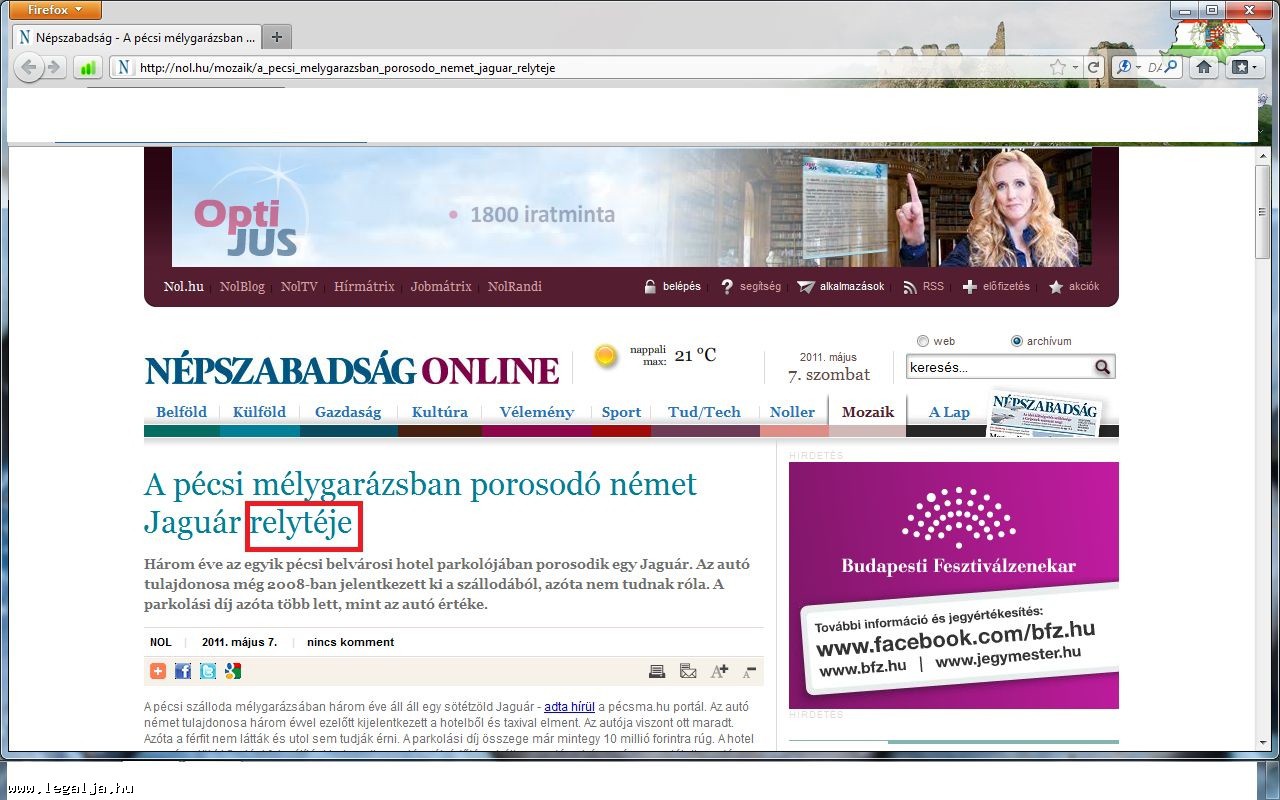Open the Belföld section tab
1280x800 pixels.
181,412
